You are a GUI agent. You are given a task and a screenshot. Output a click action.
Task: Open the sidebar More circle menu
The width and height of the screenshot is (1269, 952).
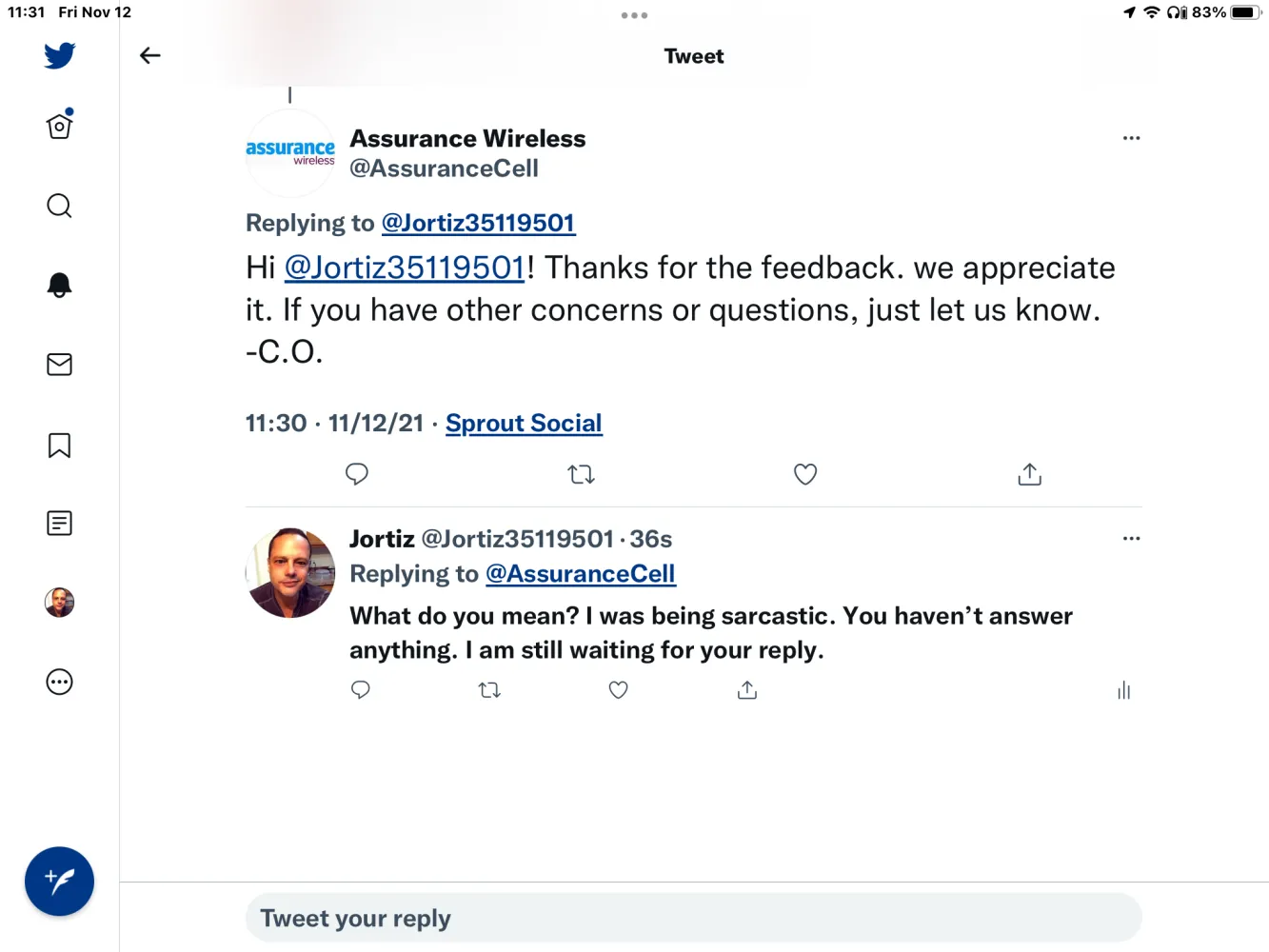point(59,682)
